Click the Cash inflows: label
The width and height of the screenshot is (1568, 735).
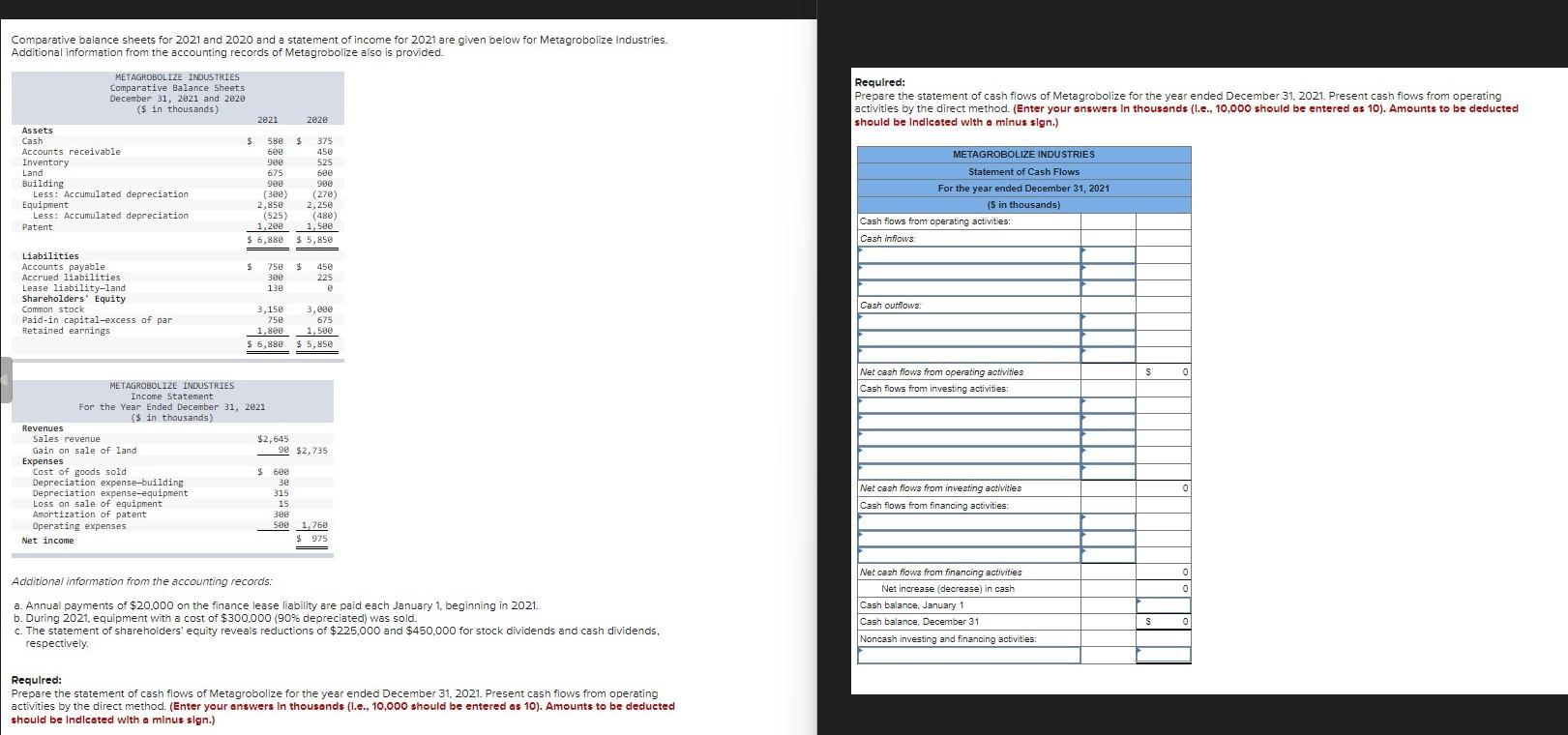888,239
